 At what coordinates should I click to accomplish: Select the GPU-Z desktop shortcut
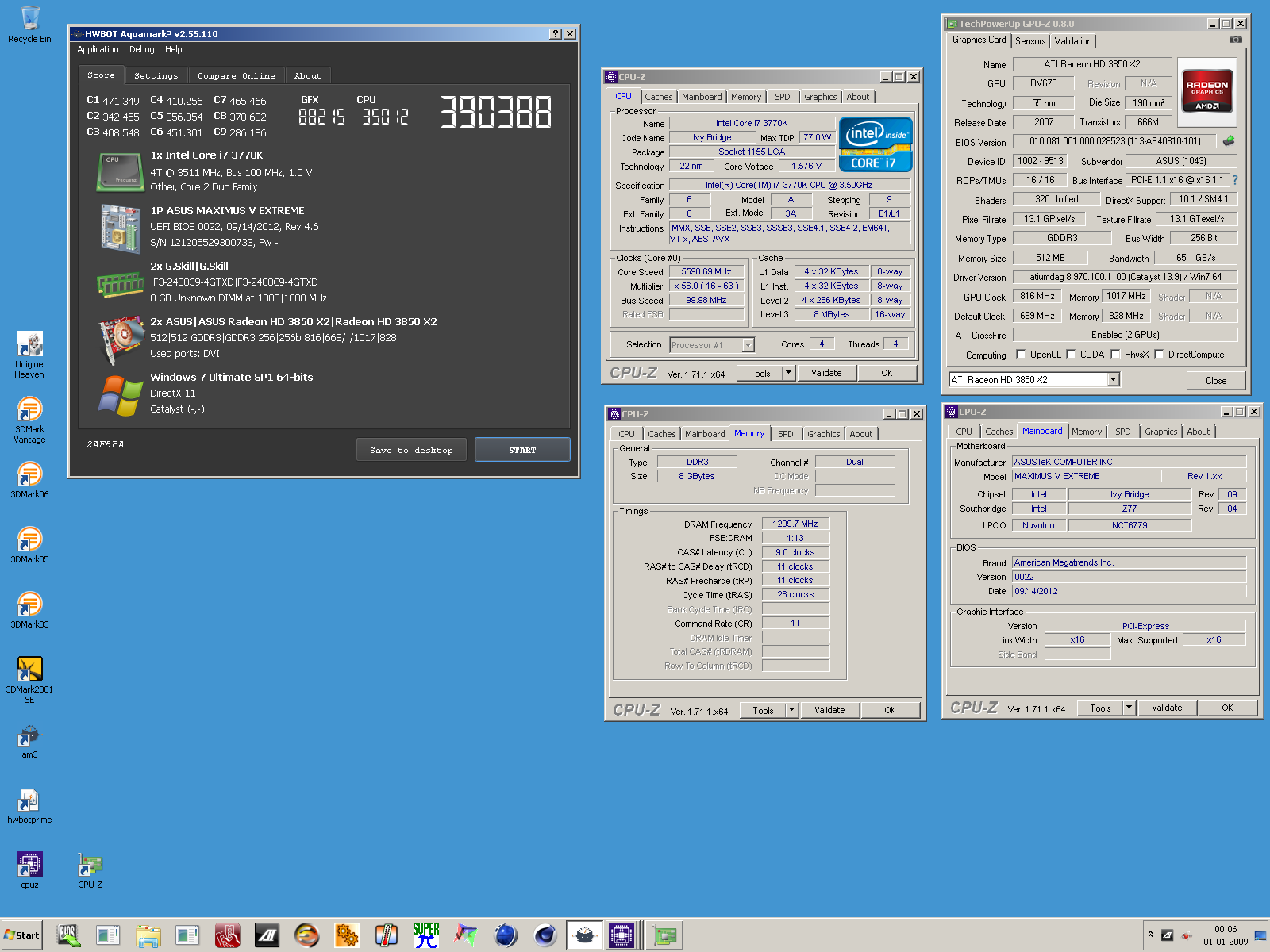pos(90,871)
